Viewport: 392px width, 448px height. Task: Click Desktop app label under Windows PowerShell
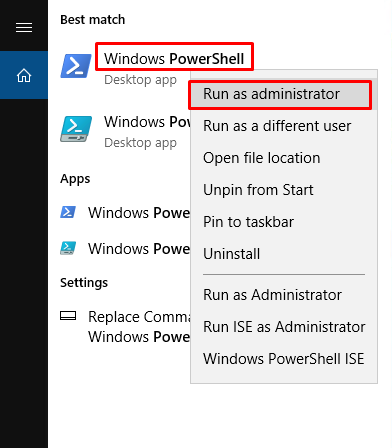tap(140, 80)
